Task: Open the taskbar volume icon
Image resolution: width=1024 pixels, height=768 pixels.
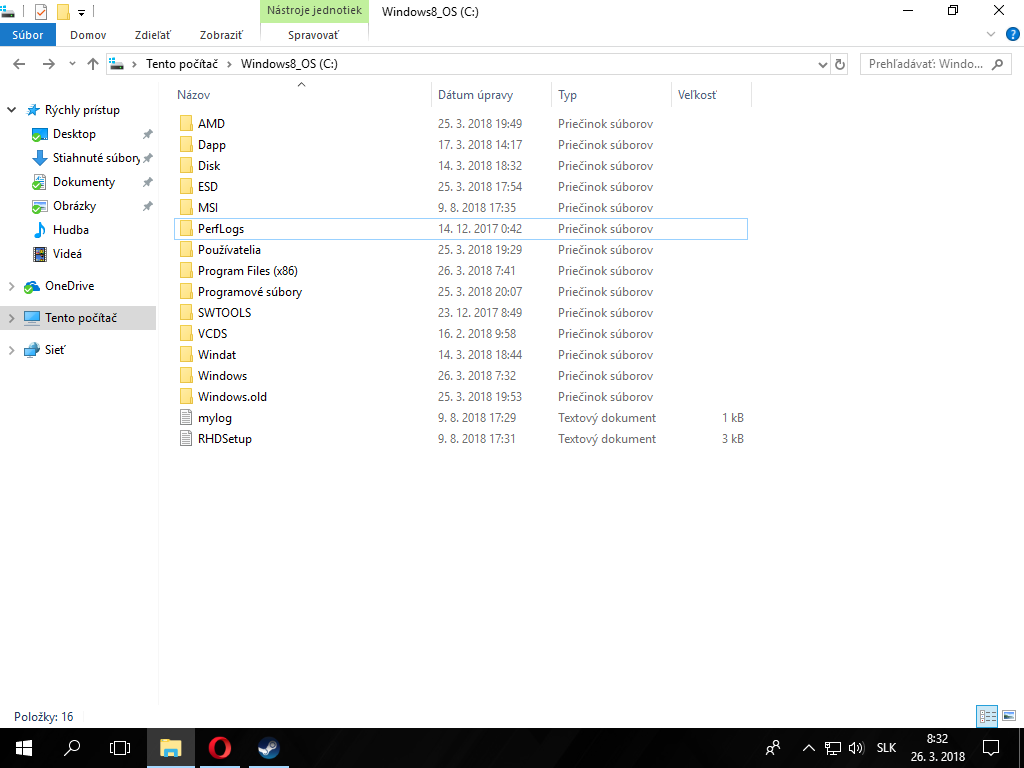Action: (x=856, y=748)
